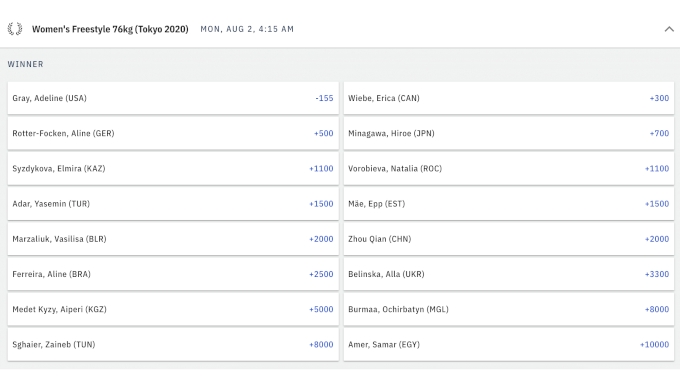Pick Zhou Qian (CHN) at +2000
The width and height of the screenshot is (680, 382).
point(509,239)
